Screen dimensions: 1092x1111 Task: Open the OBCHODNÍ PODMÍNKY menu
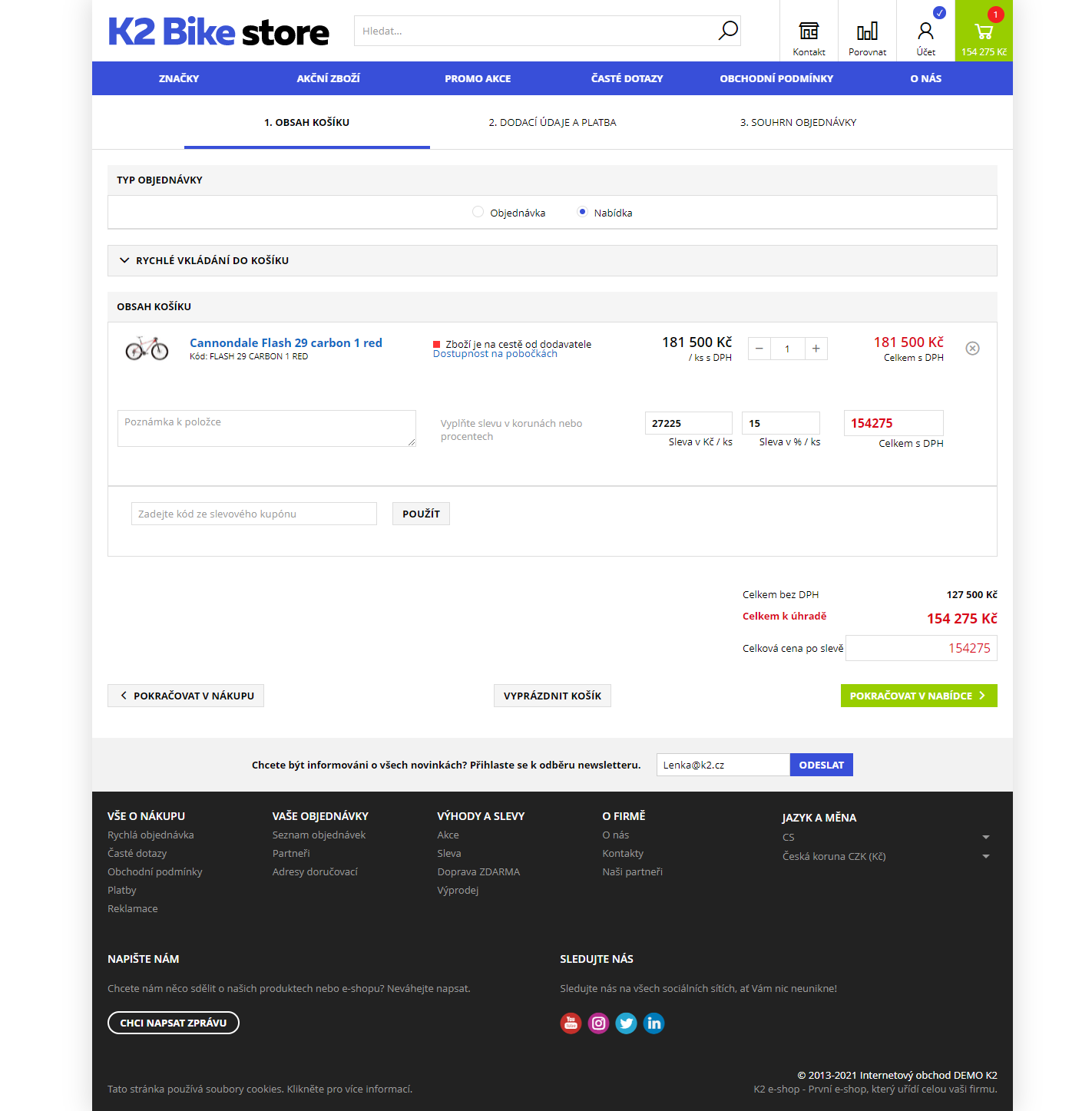[x=776, y=78]
